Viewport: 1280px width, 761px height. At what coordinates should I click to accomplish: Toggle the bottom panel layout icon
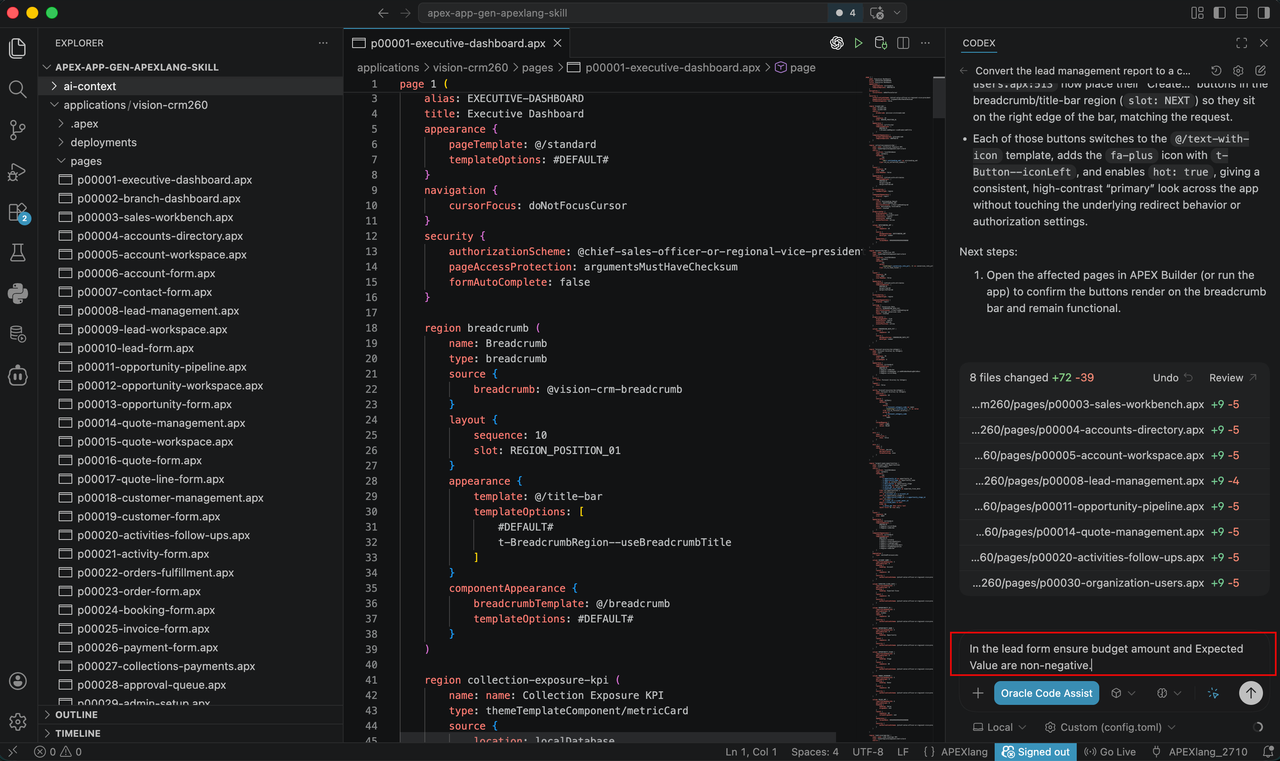coord(1242,13)
